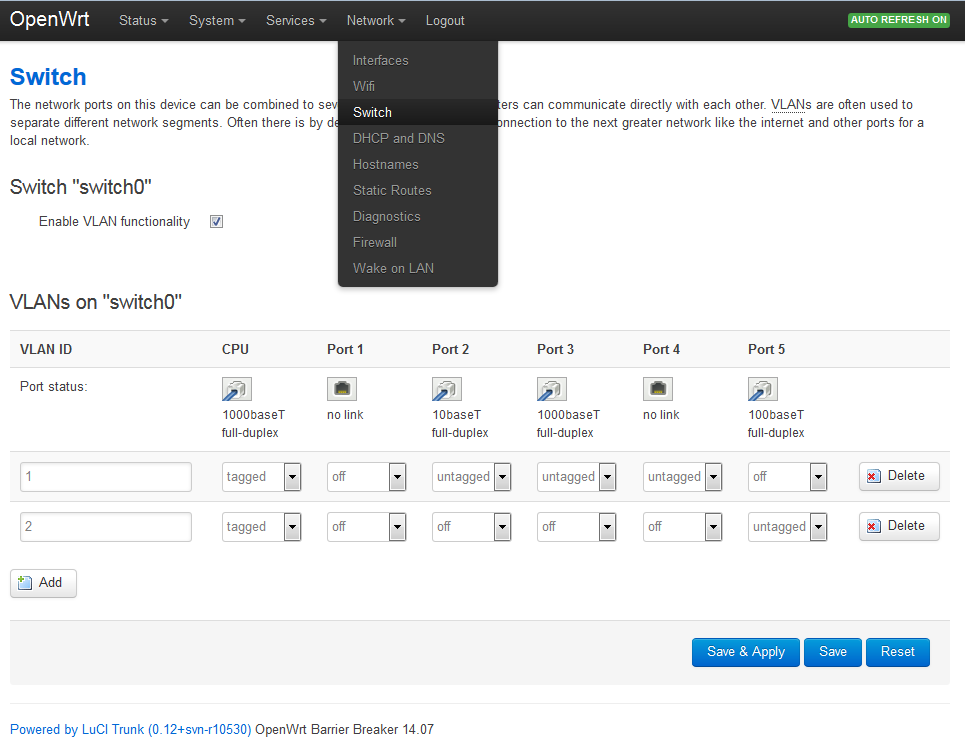The width and height of the screenshot is (965, 748).
Task: Click the Port 5 column header
Action: click(766, 349)
